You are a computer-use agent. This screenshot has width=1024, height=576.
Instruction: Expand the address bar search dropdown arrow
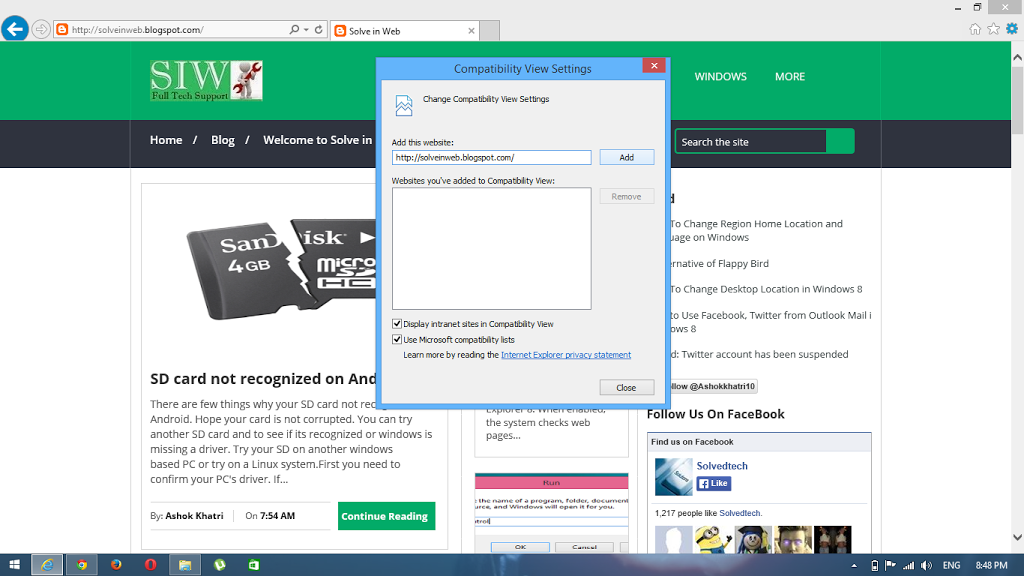point(306,30)
